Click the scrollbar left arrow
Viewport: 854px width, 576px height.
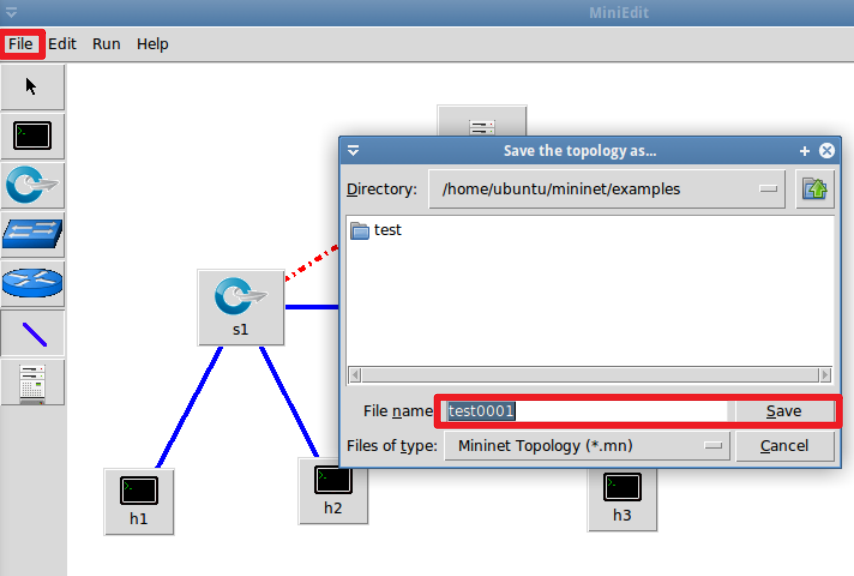pyautogui.click(x=355, y=375)
